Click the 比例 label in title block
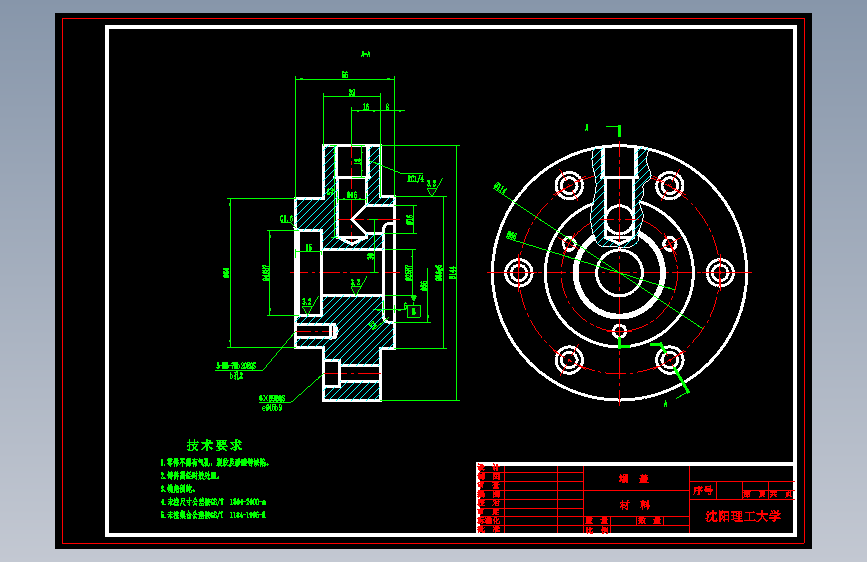Screen dimensions: 867x562 click(597, 530)
